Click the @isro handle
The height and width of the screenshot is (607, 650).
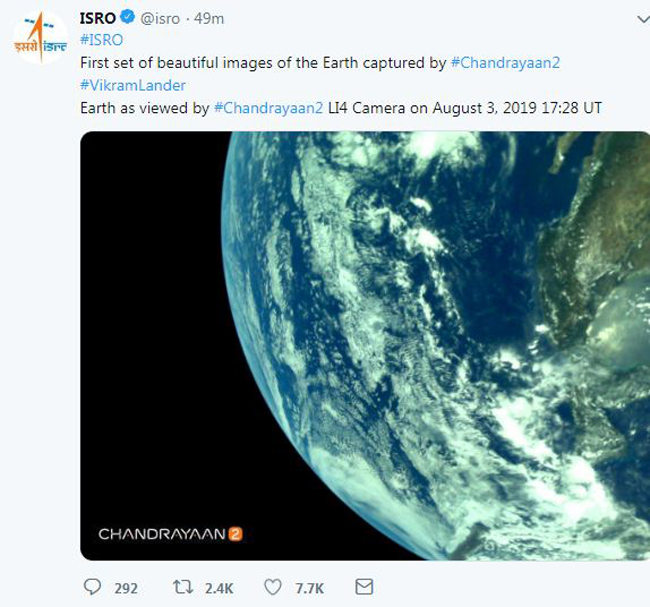point(163,19)
